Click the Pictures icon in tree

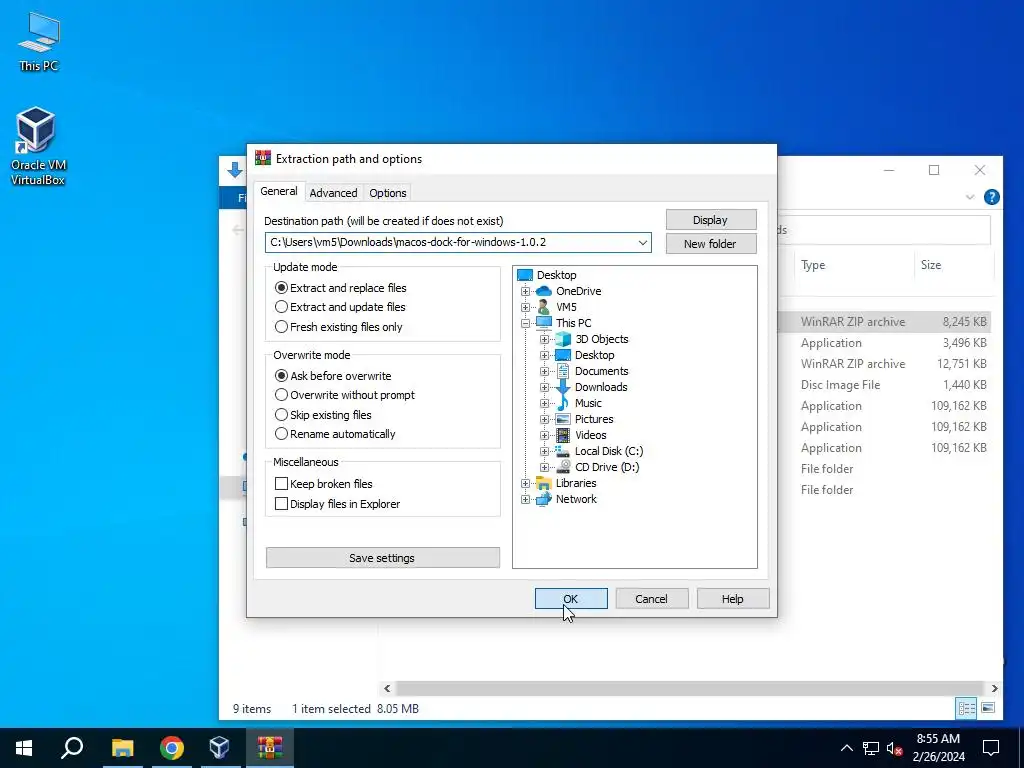pyautogui.click(x=563, y=419)
